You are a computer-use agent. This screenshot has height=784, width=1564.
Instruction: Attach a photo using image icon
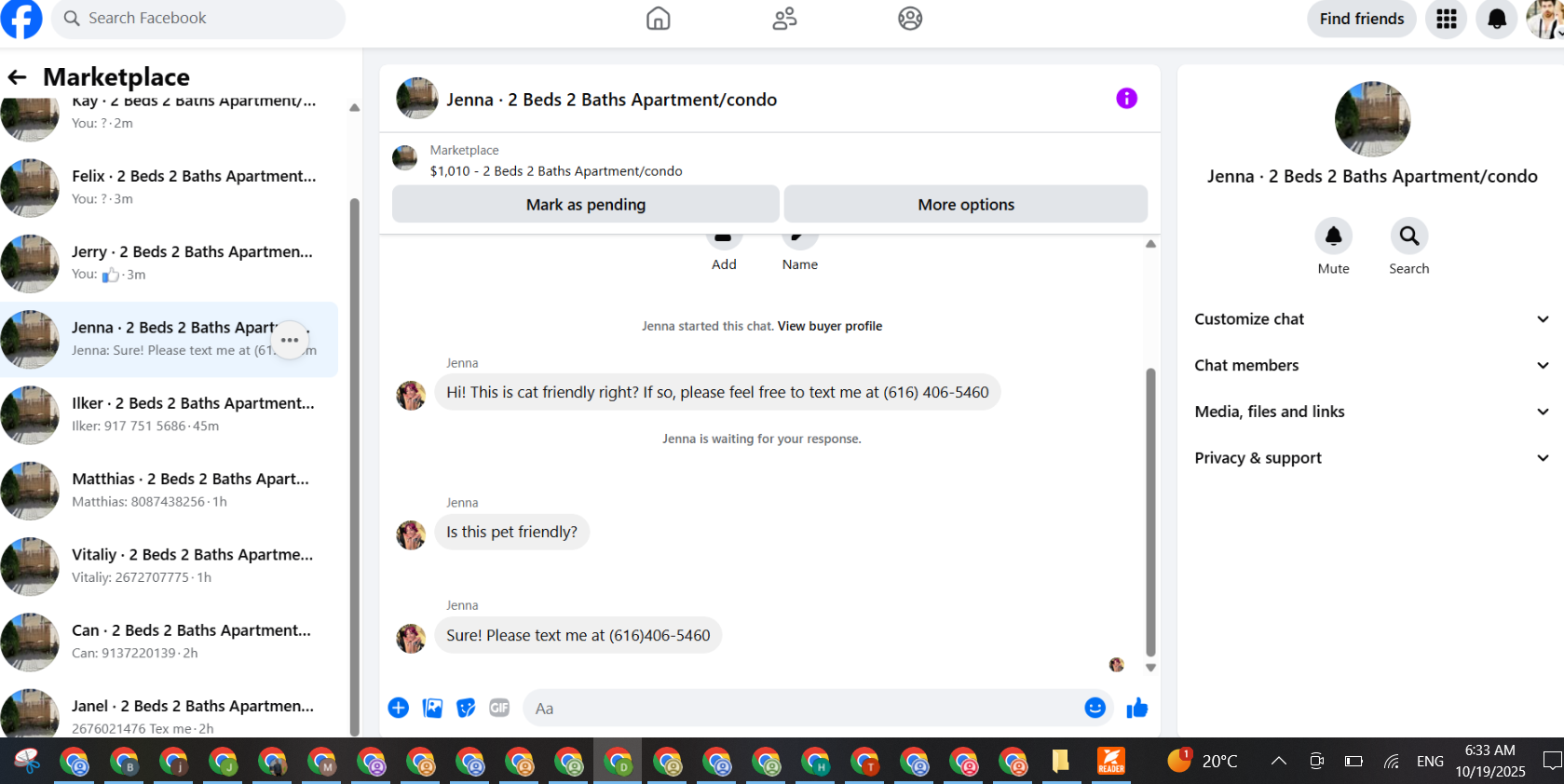click(x=432, y=709)
